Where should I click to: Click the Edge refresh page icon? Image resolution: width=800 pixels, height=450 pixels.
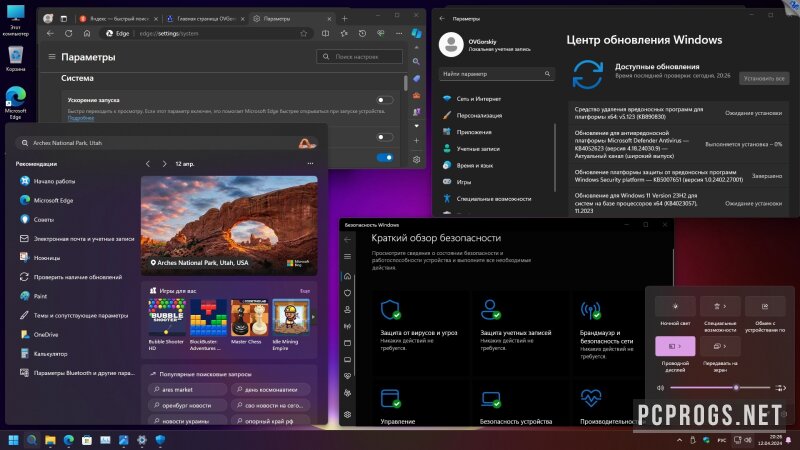click(68, 33)
